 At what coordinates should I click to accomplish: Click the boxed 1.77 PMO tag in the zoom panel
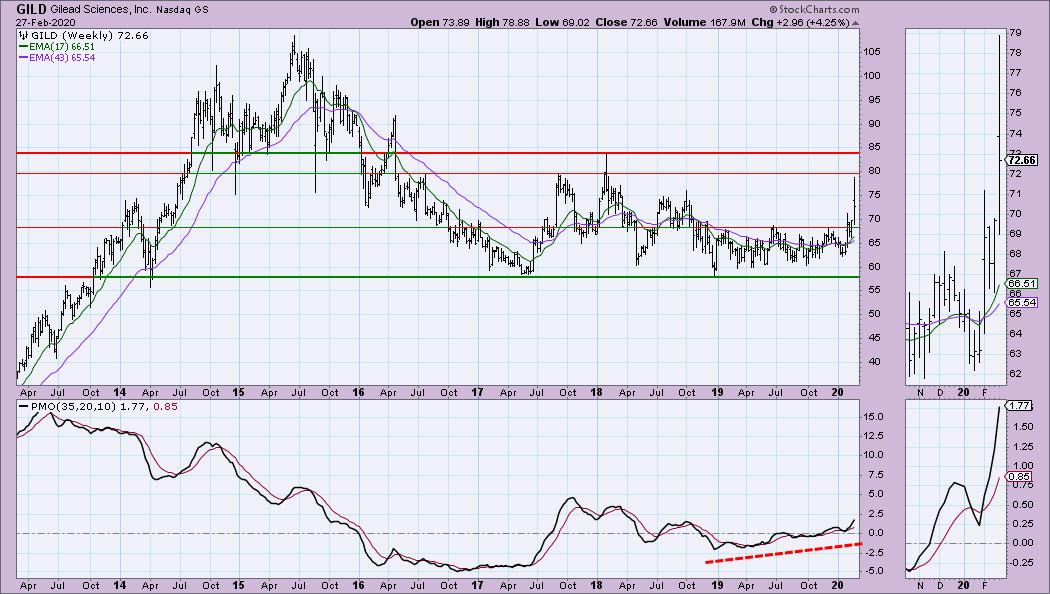[1019, 406]
